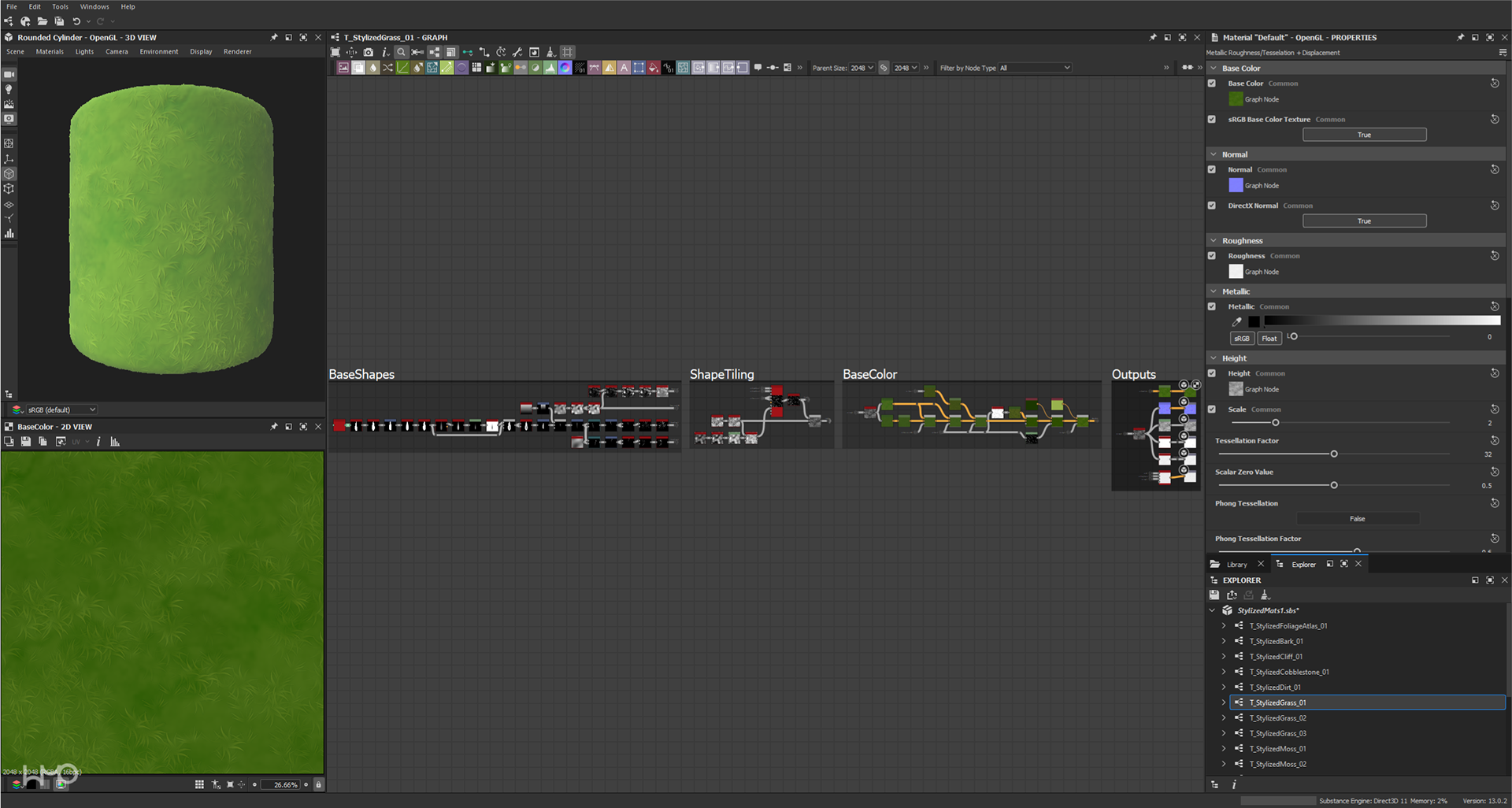Viewport: 1512px width, 808px height.
Task: Click the undo arrow in main toolbar
Action: (76, 21)
